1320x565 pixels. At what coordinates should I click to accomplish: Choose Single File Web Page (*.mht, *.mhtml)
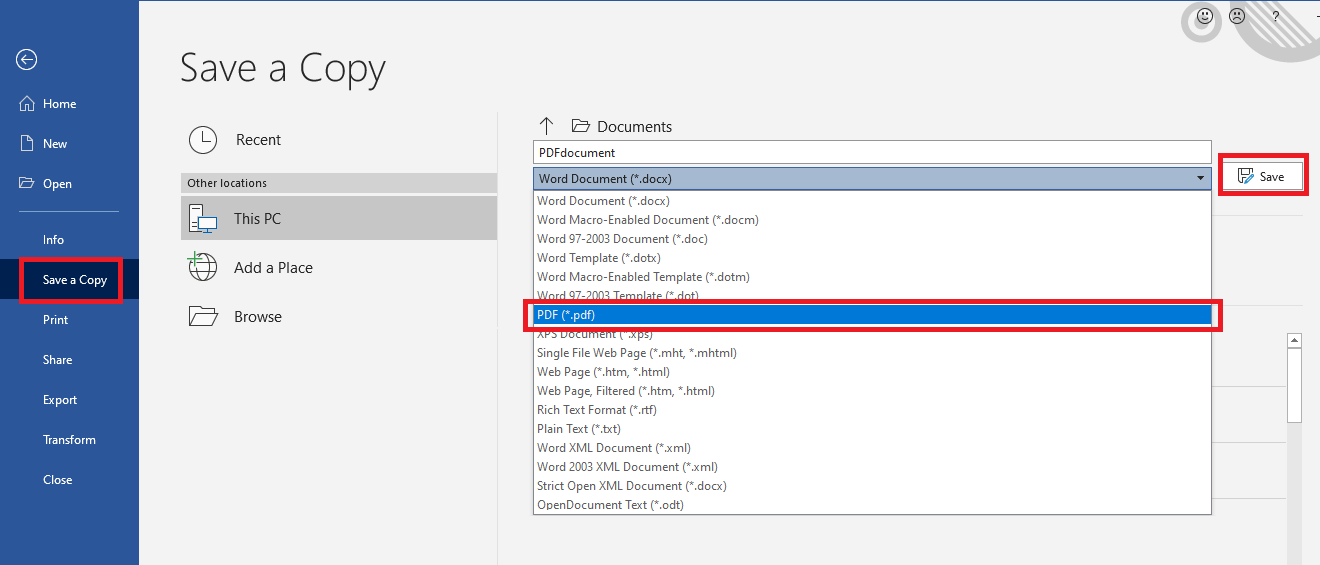[872, 353]
